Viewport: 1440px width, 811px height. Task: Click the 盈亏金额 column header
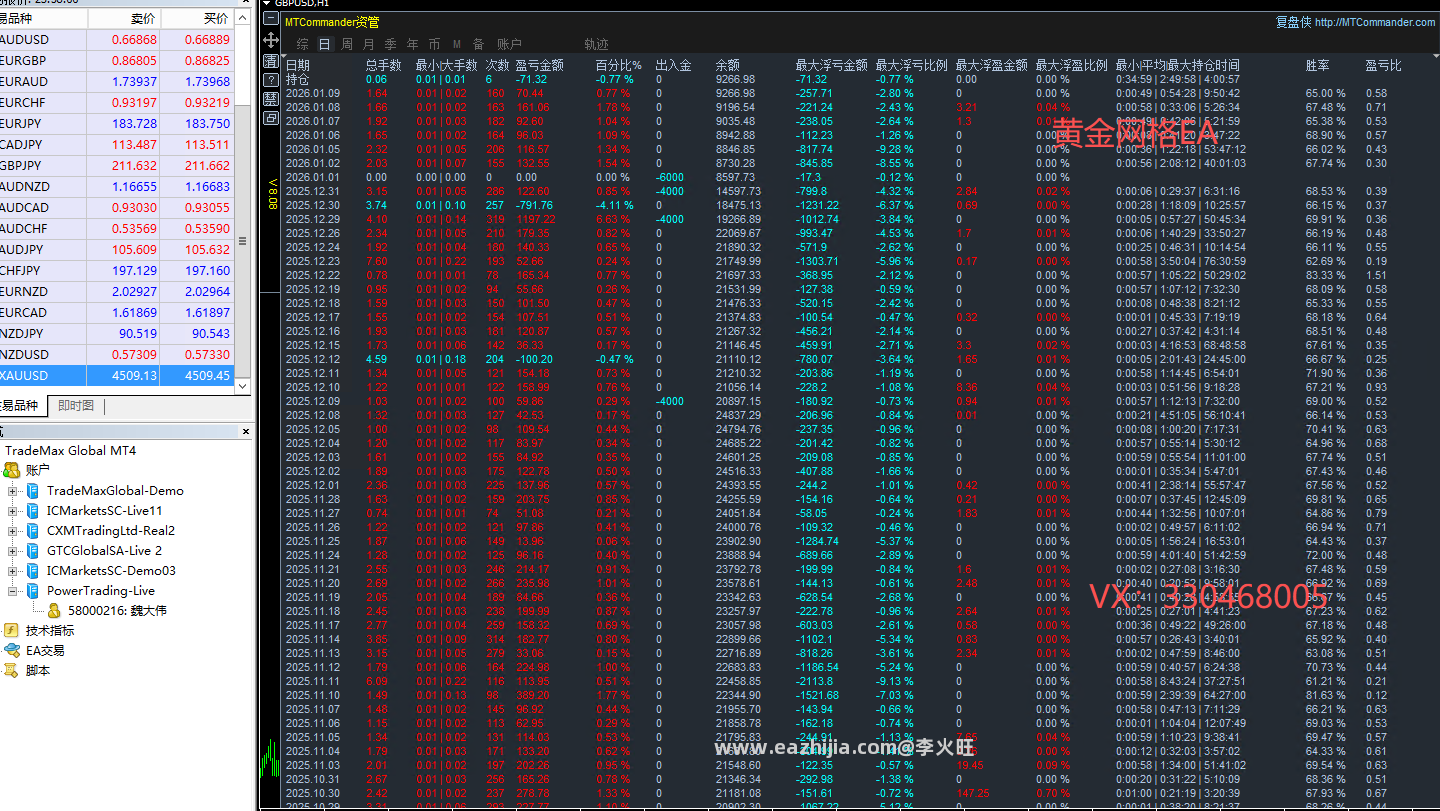[539, 65]
